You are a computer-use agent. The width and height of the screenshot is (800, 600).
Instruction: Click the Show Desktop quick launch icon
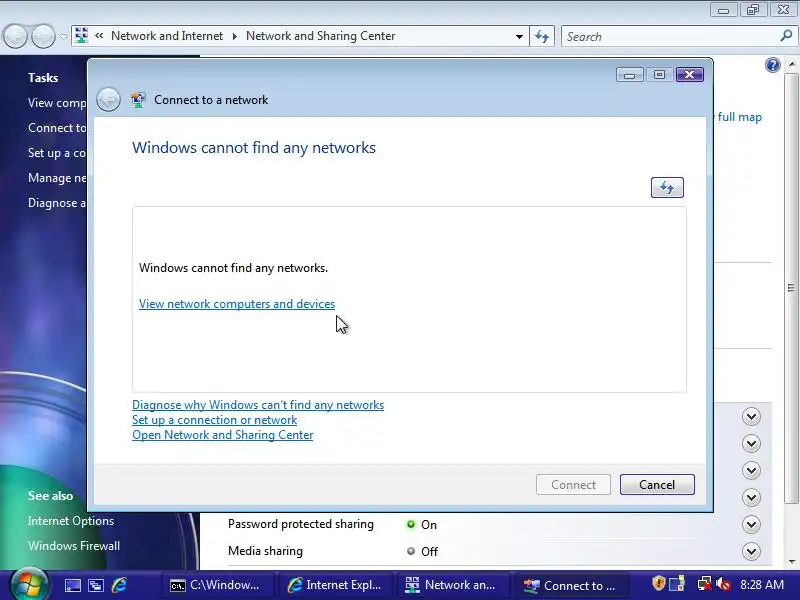[72, 585]
